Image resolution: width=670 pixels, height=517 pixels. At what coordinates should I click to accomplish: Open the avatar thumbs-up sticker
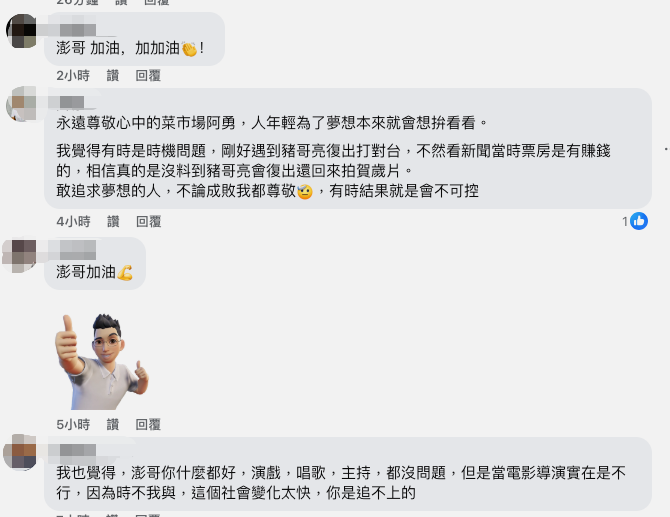(102, 361)
